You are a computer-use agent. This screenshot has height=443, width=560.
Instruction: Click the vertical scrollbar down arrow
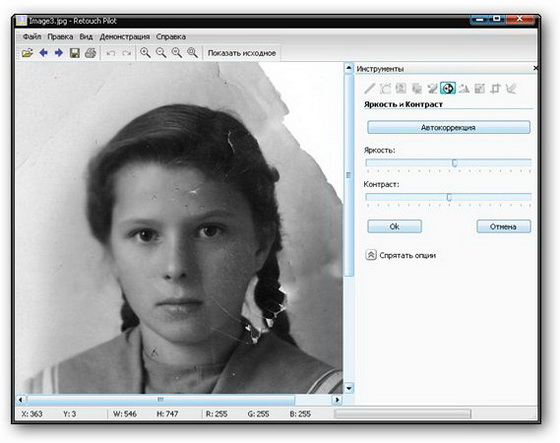click(x=349, y=388)
